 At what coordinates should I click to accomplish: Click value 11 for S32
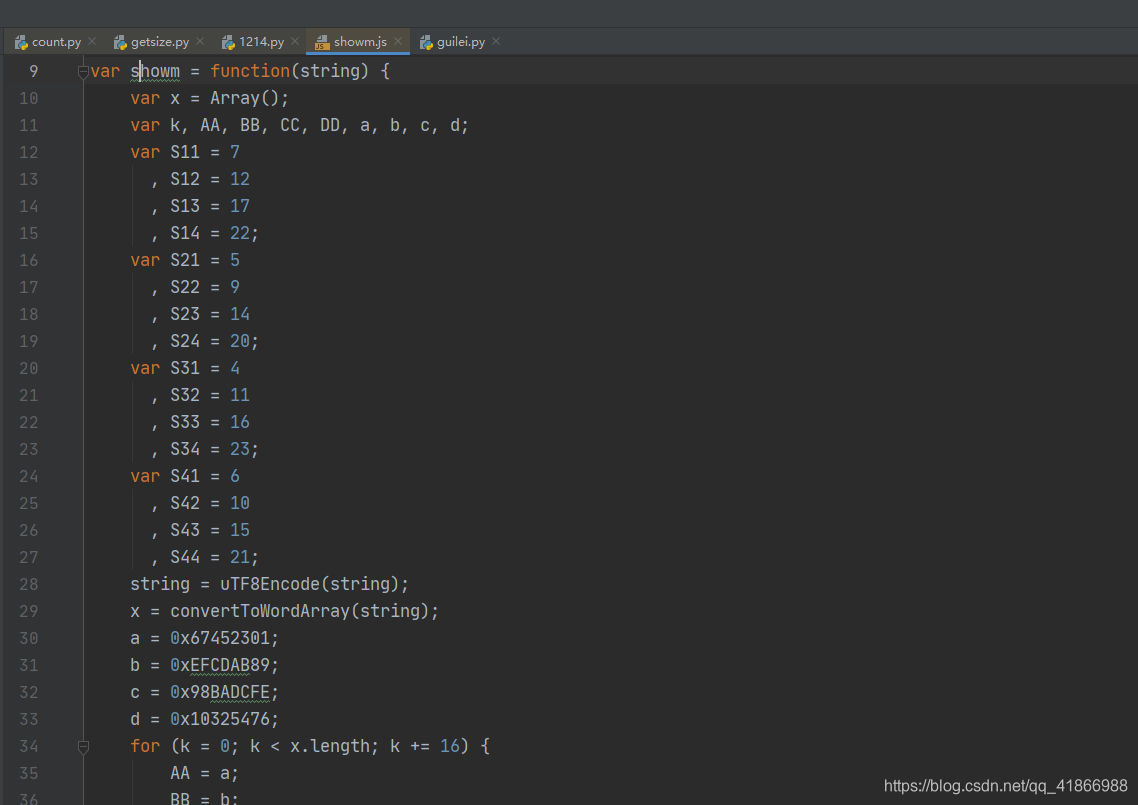point(240,395)
